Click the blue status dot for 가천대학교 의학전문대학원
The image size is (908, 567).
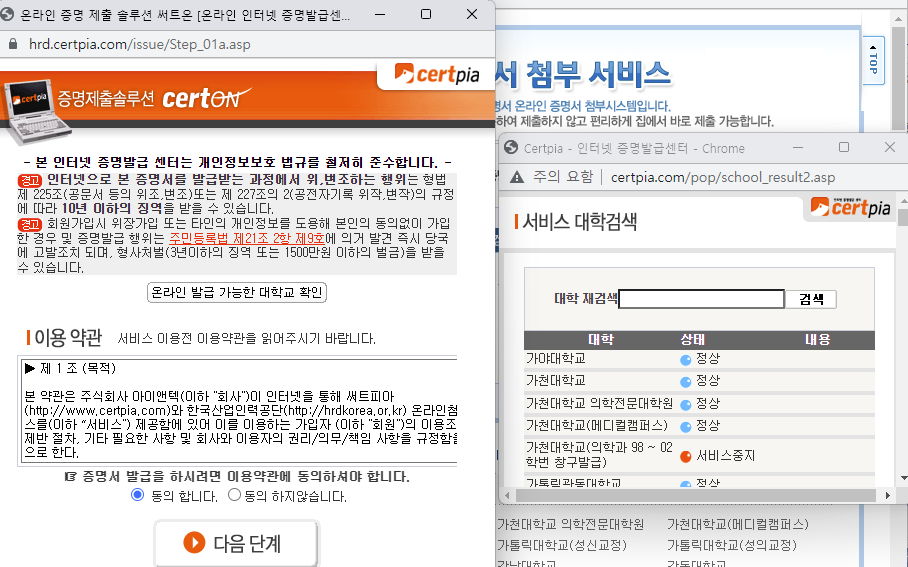point(686,404)
